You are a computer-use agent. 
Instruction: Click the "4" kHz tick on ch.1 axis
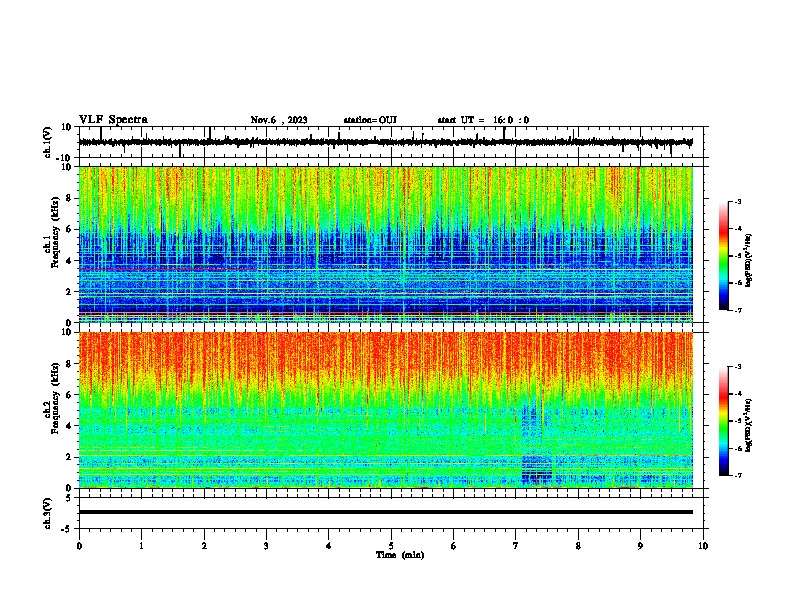[x=70, y=261]
